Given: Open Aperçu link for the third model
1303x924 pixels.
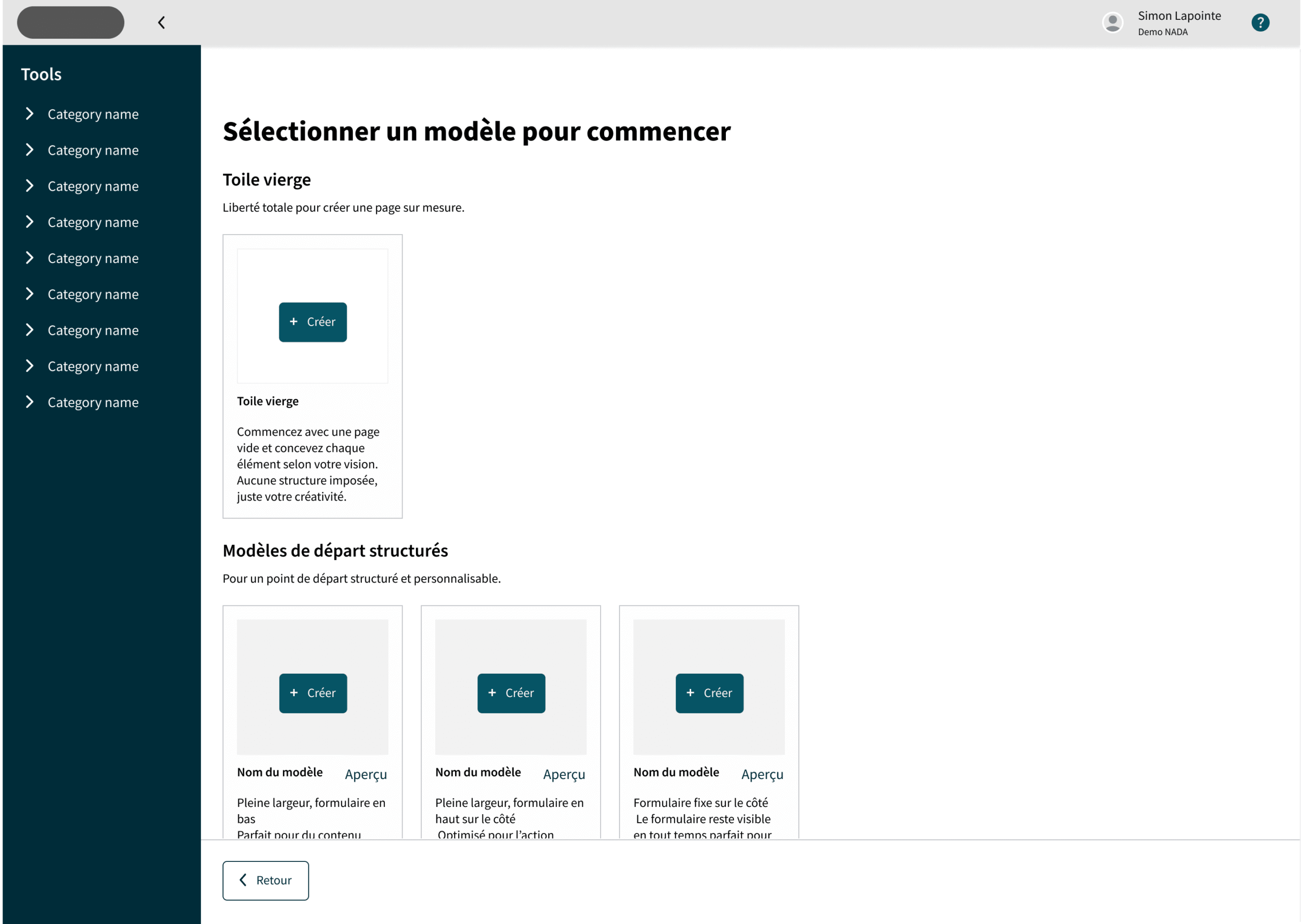Looking at the screenshot, I should point(762,774).
